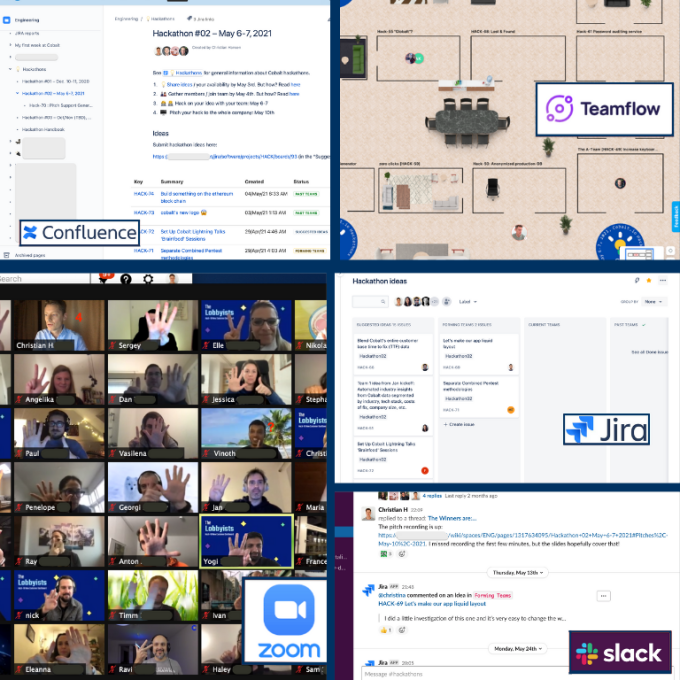680x680 pixels.
Task: Select the Vinoth video tile
Action: coord(246,433)
